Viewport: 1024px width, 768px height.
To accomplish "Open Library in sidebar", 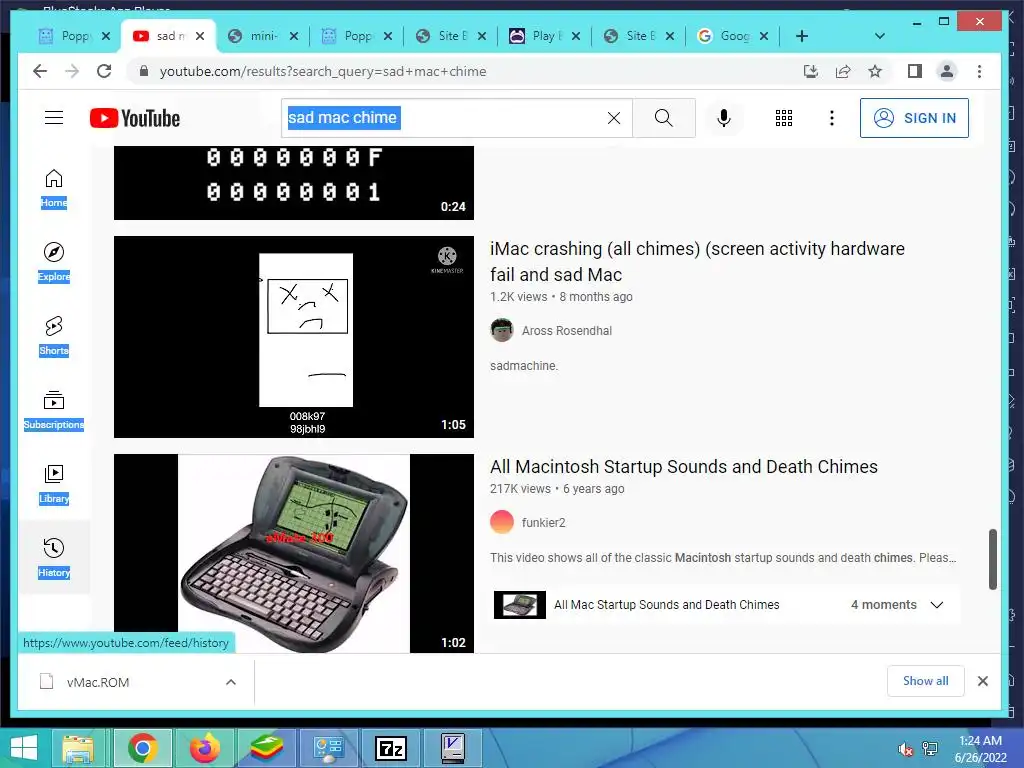I will point(54,484).
